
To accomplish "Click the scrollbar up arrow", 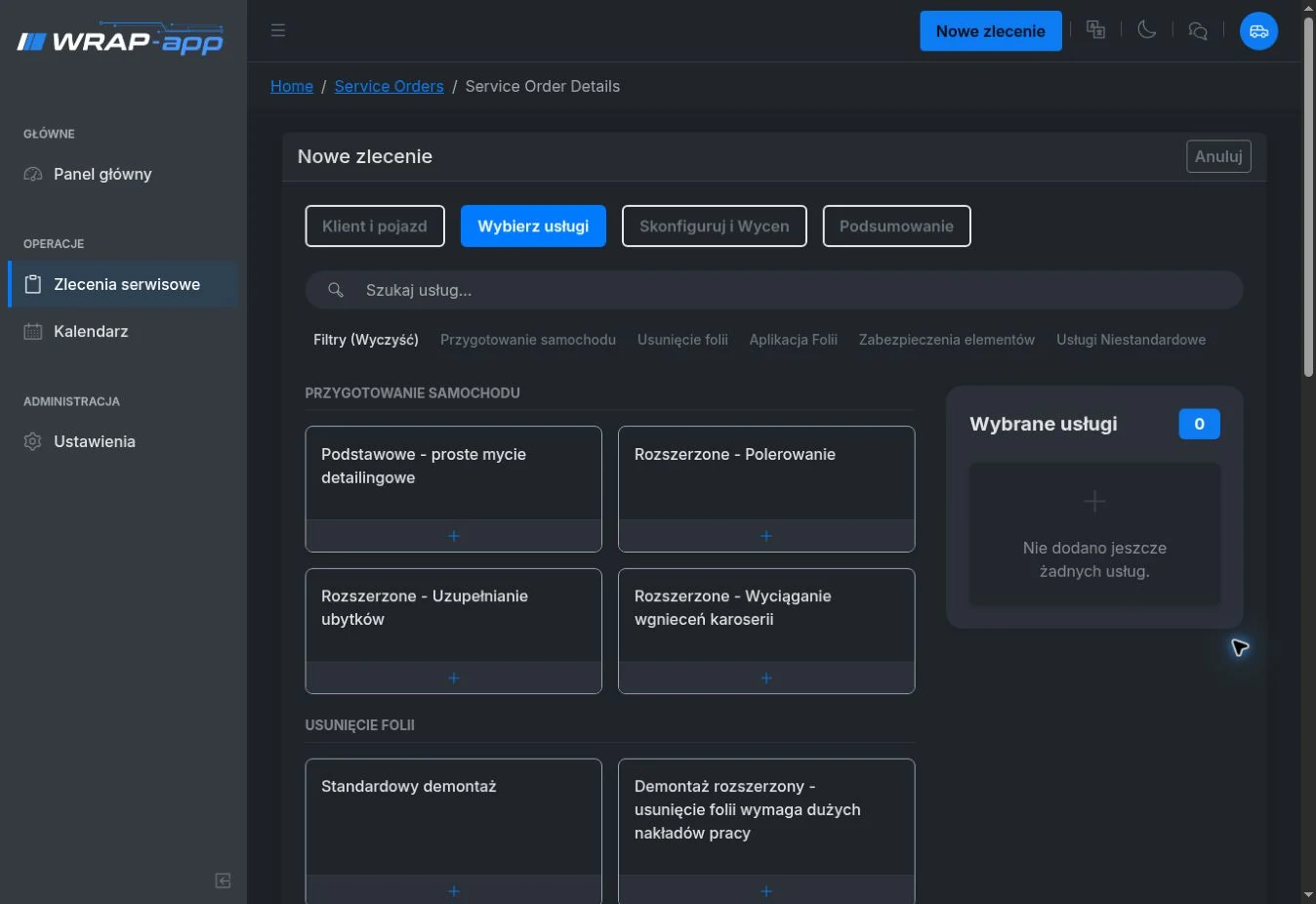I will [1309, 8].
